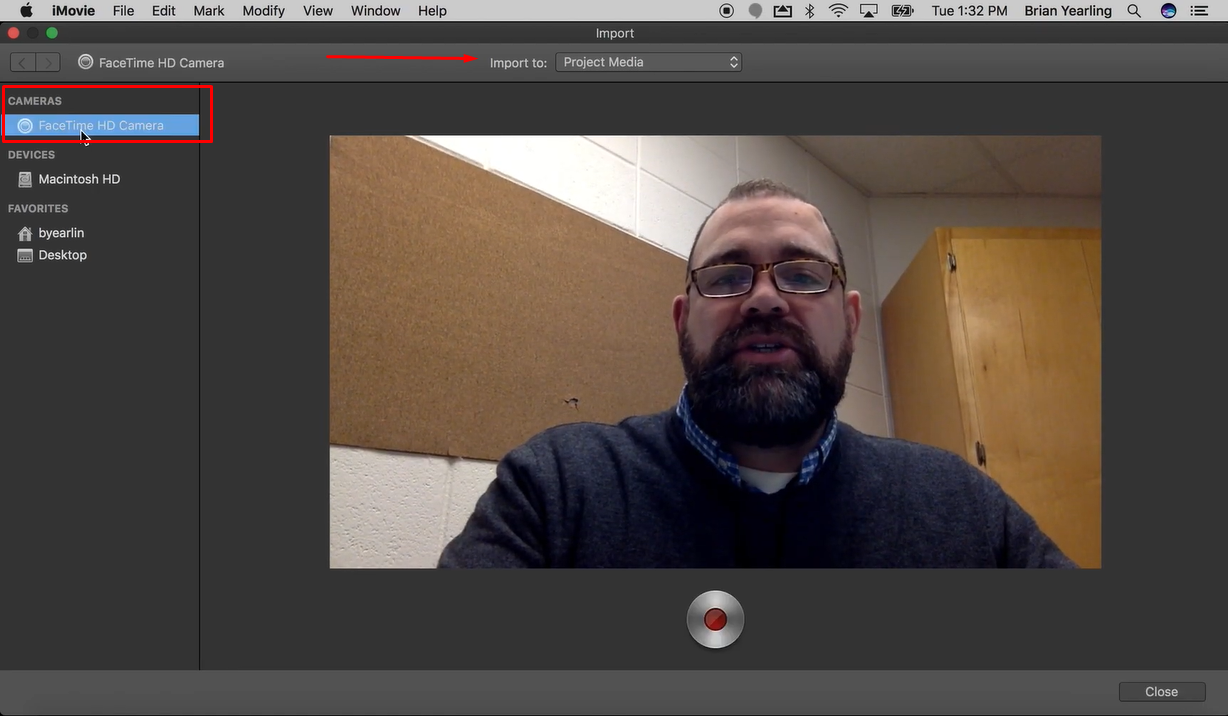The height and width of the screenshot is (716, 1228).
Task: Click the screen mirroring menu bar icon
Action: point(868,11)
